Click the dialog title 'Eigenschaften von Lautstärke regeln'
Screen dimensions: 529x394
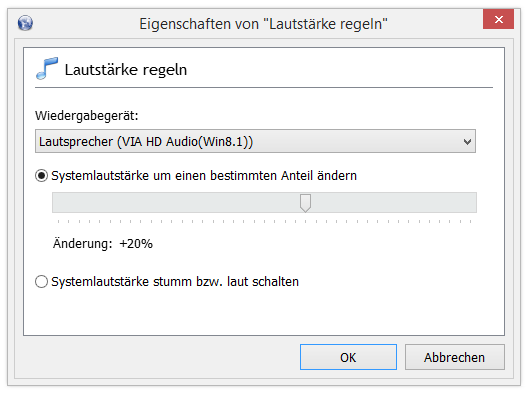tap(263, 24)
